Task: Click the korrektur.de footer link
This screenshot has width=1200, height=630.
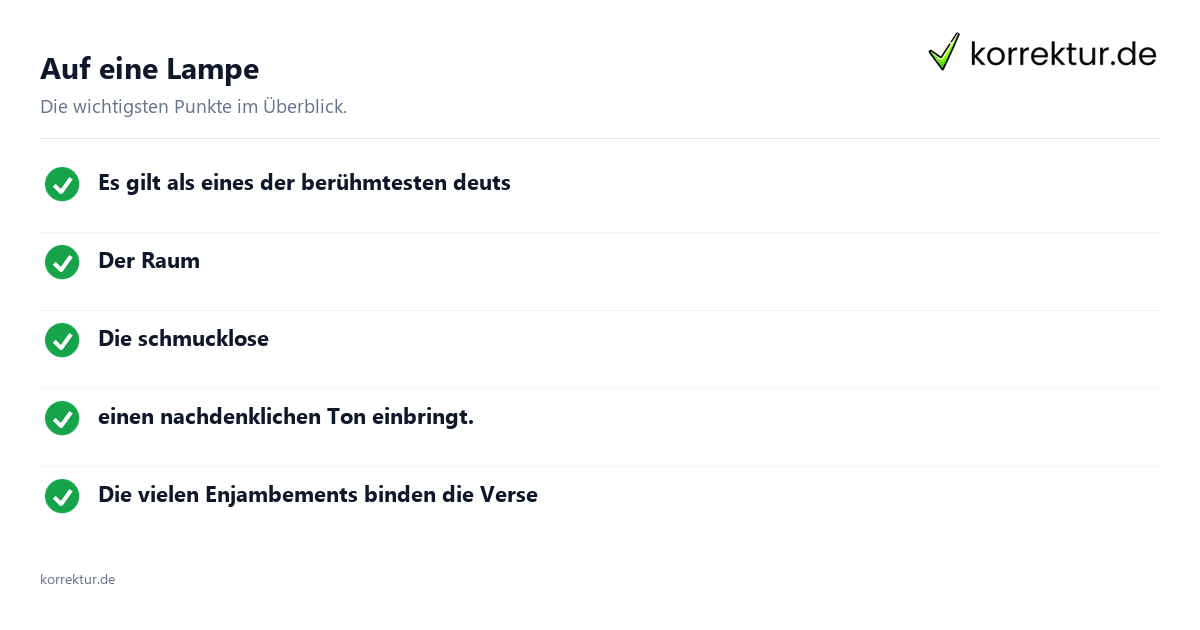Action: click(77, 579)
